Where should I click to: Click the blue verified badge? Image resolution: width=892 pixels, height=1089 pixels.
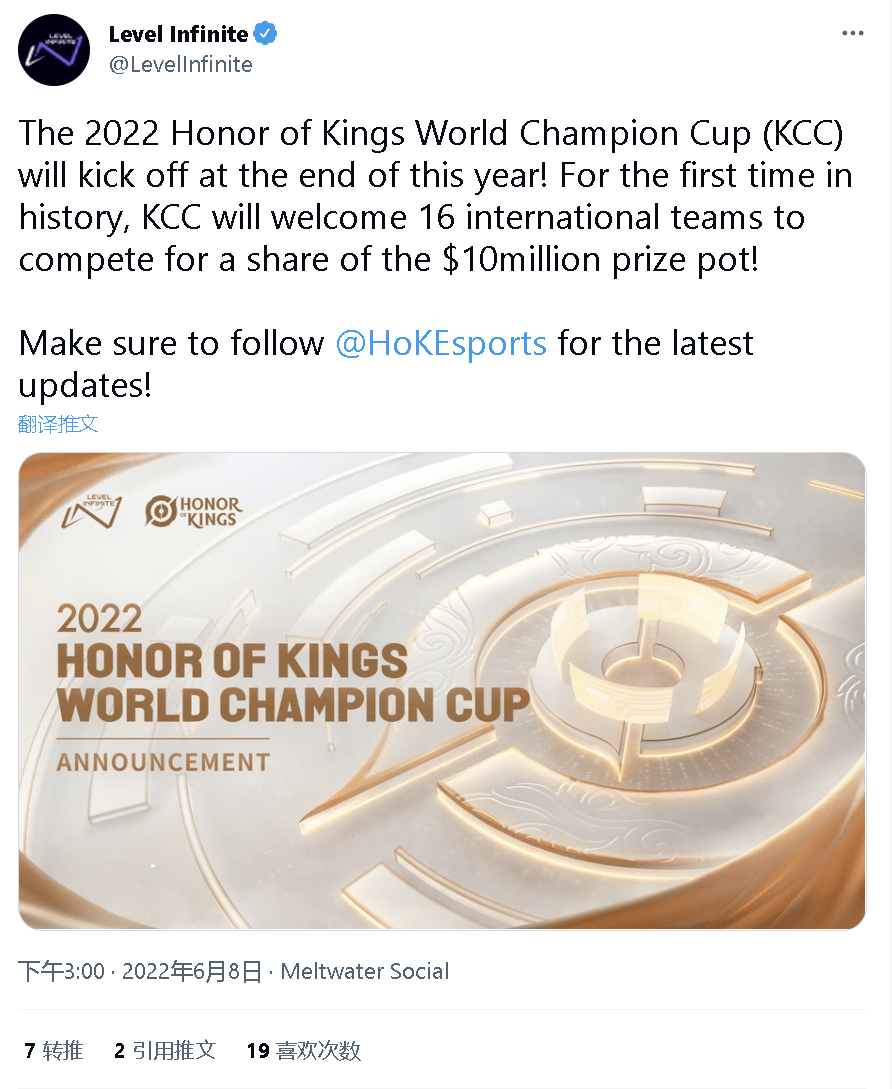[265, 34]
